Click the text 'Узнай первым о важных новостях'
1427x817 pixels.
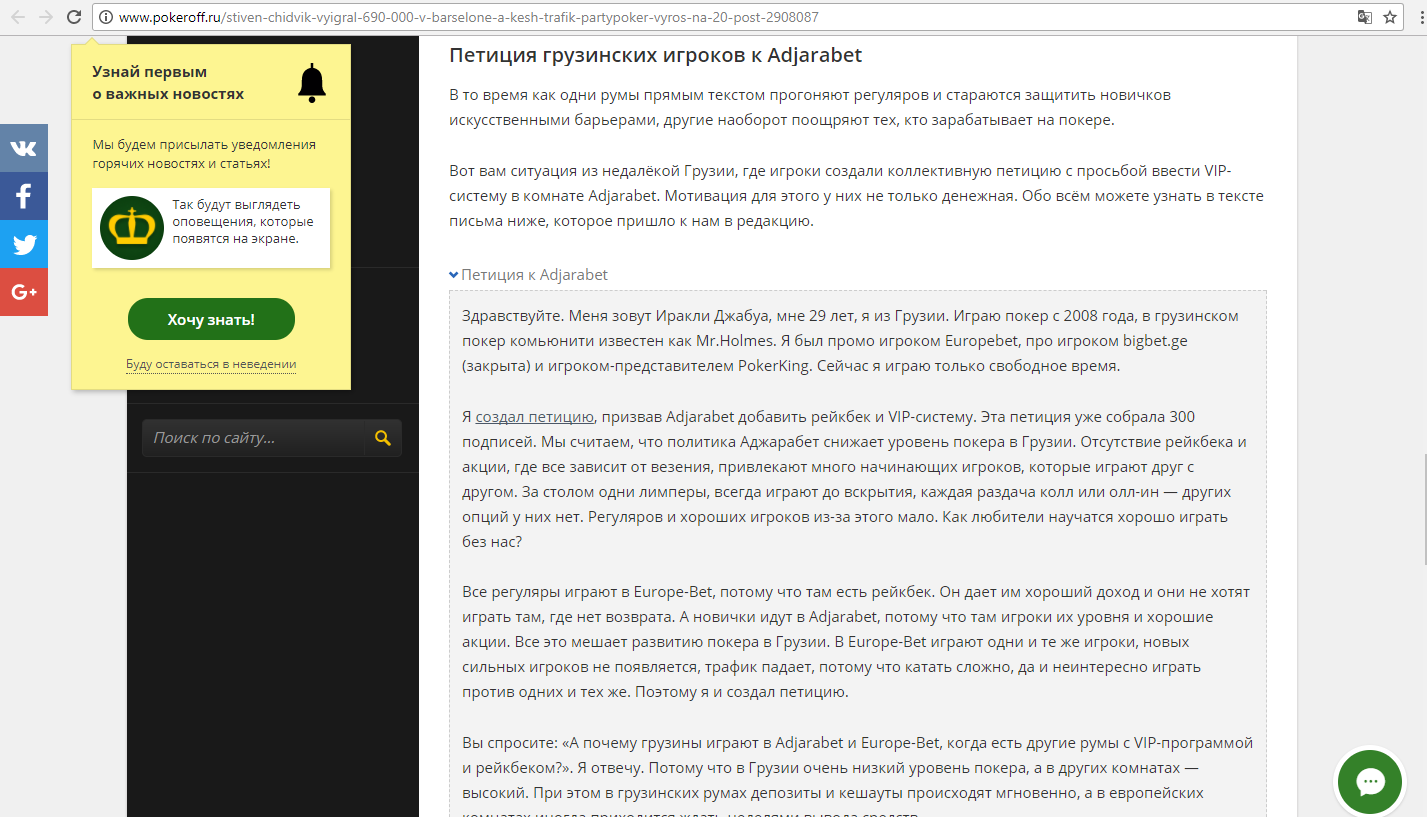pos(168,83)
